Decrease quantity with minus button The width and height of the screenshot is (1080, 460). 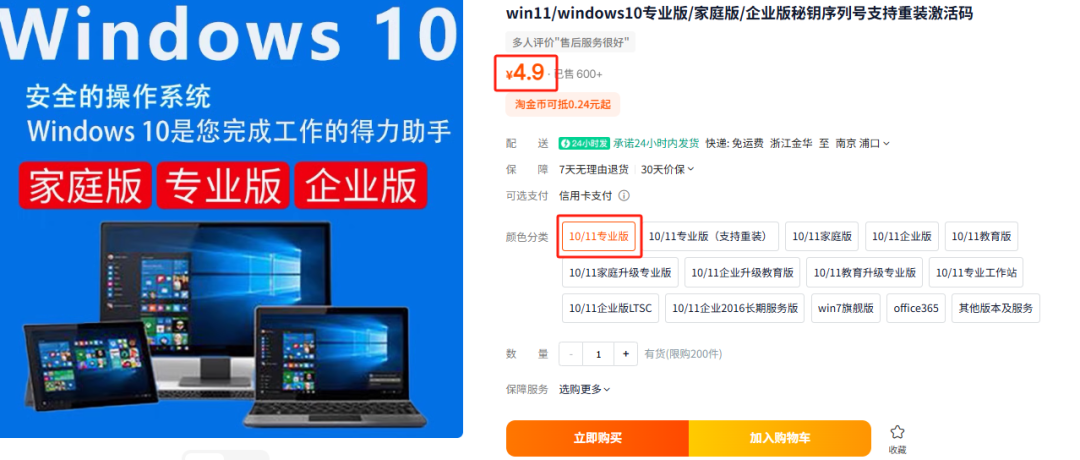(571, 354)
